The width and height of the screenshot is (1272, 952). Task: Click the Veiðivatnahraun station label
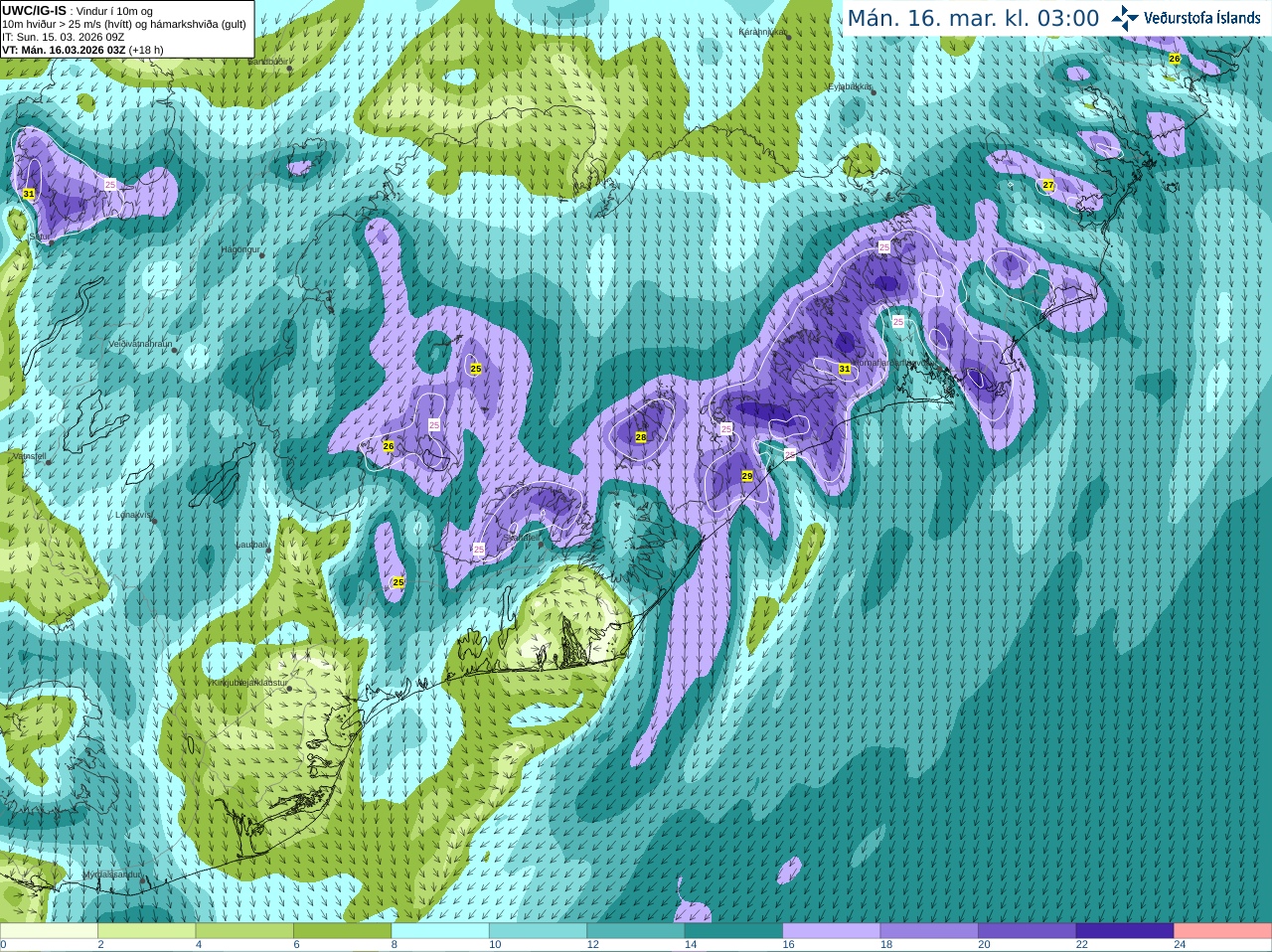click(x=140, y=344)
